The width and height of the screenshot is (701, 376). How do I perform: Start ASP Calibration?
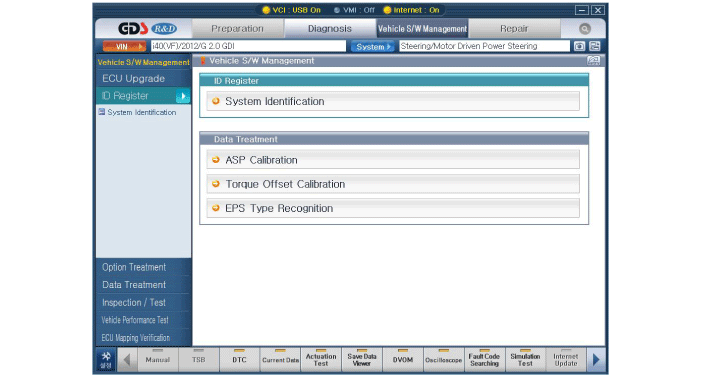point(393,160)
